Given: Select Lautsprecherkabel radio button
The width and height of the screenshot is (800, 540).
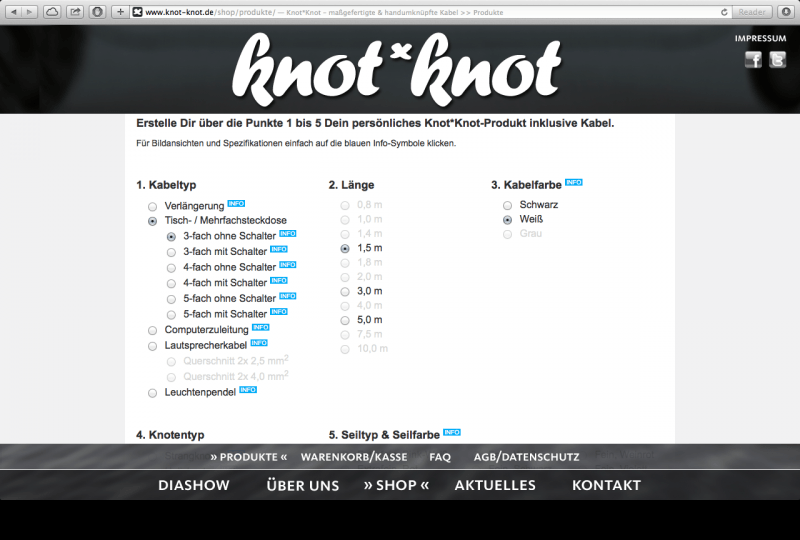Looking at the screenshot, I should pyautogui.click(x=153, y=347).
